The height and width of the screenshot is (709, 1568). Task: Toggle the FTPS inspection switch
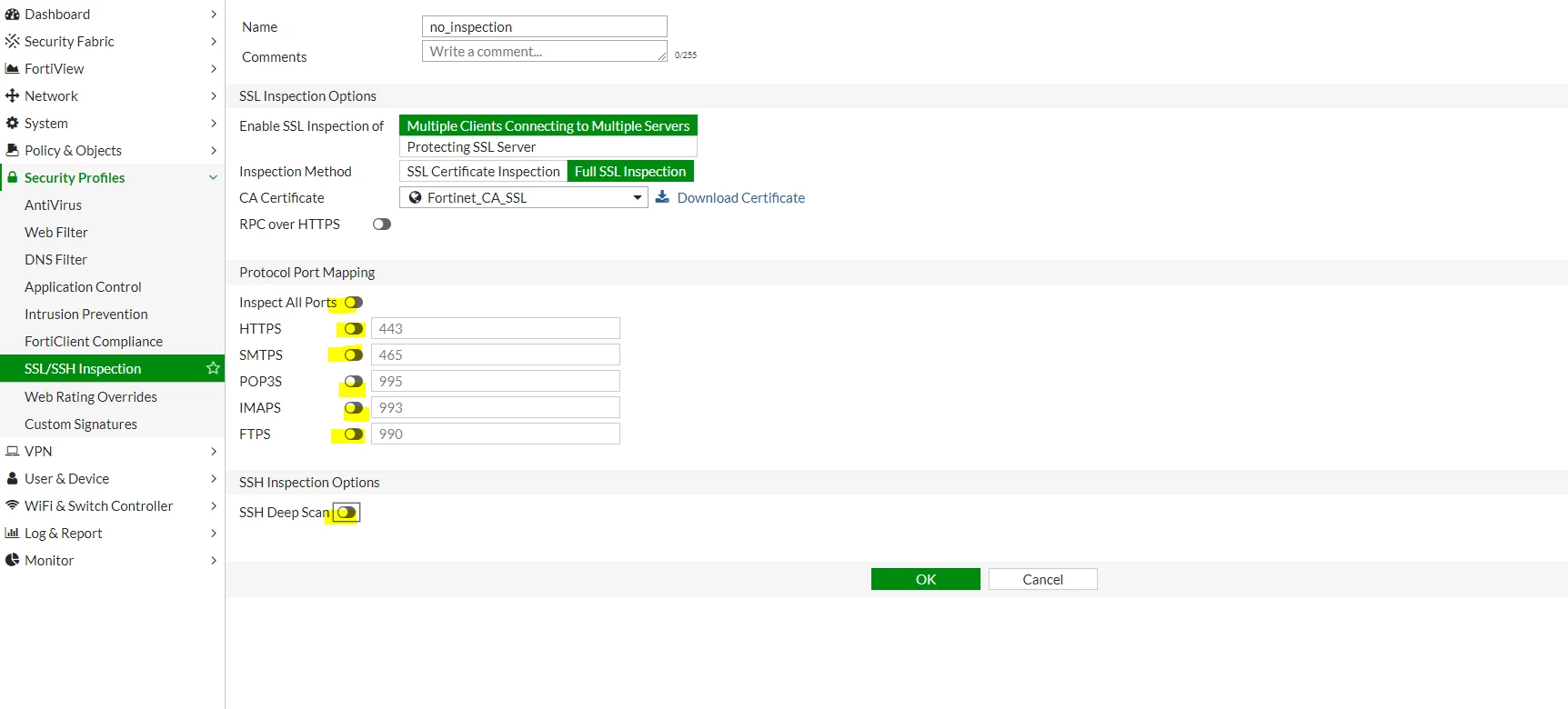[354, 434]
